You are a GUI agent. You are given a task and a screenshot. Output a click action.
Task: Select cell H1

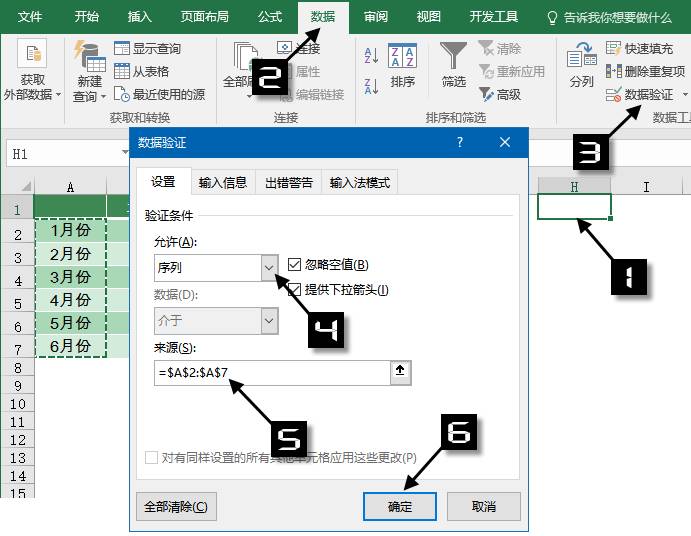574,206
